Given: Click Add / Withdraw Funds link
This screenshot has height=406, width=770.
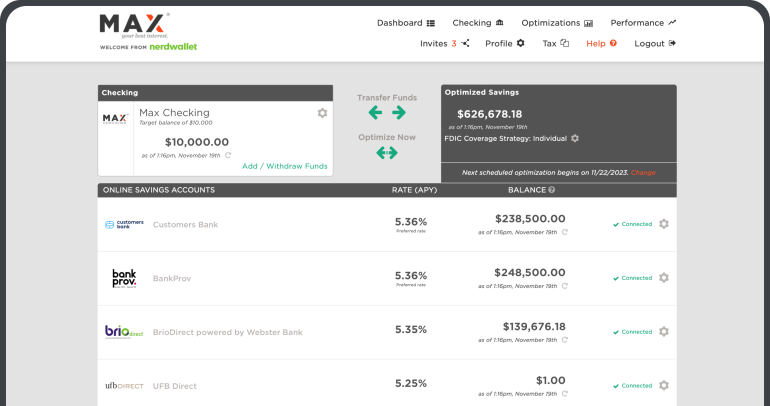Looking at the screenshot, I should 284,166.
